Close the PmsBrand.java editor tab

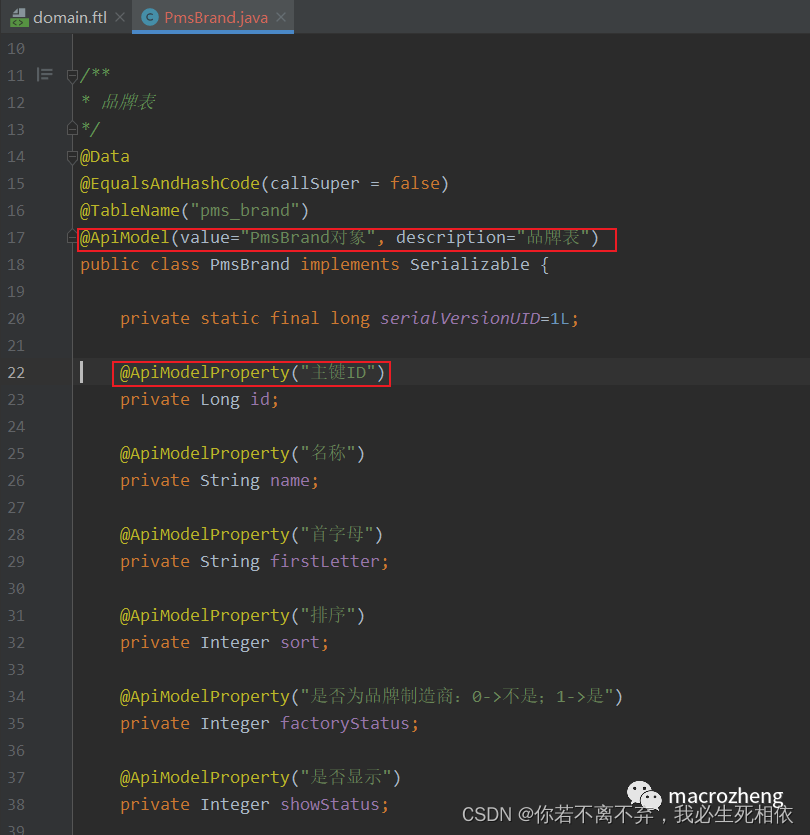point(282,17)
